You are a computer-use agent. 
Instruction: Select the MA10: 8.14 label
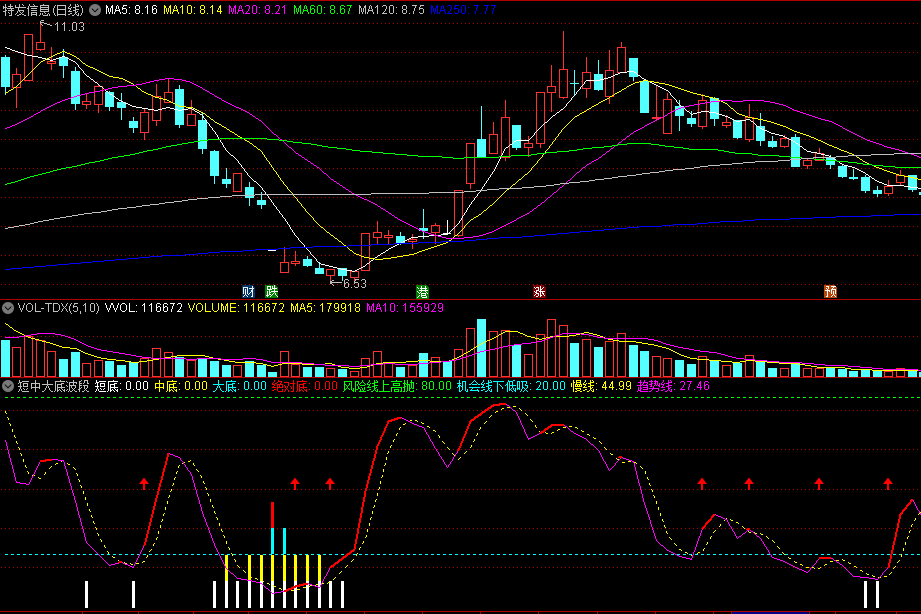click(x=193, y=10)
